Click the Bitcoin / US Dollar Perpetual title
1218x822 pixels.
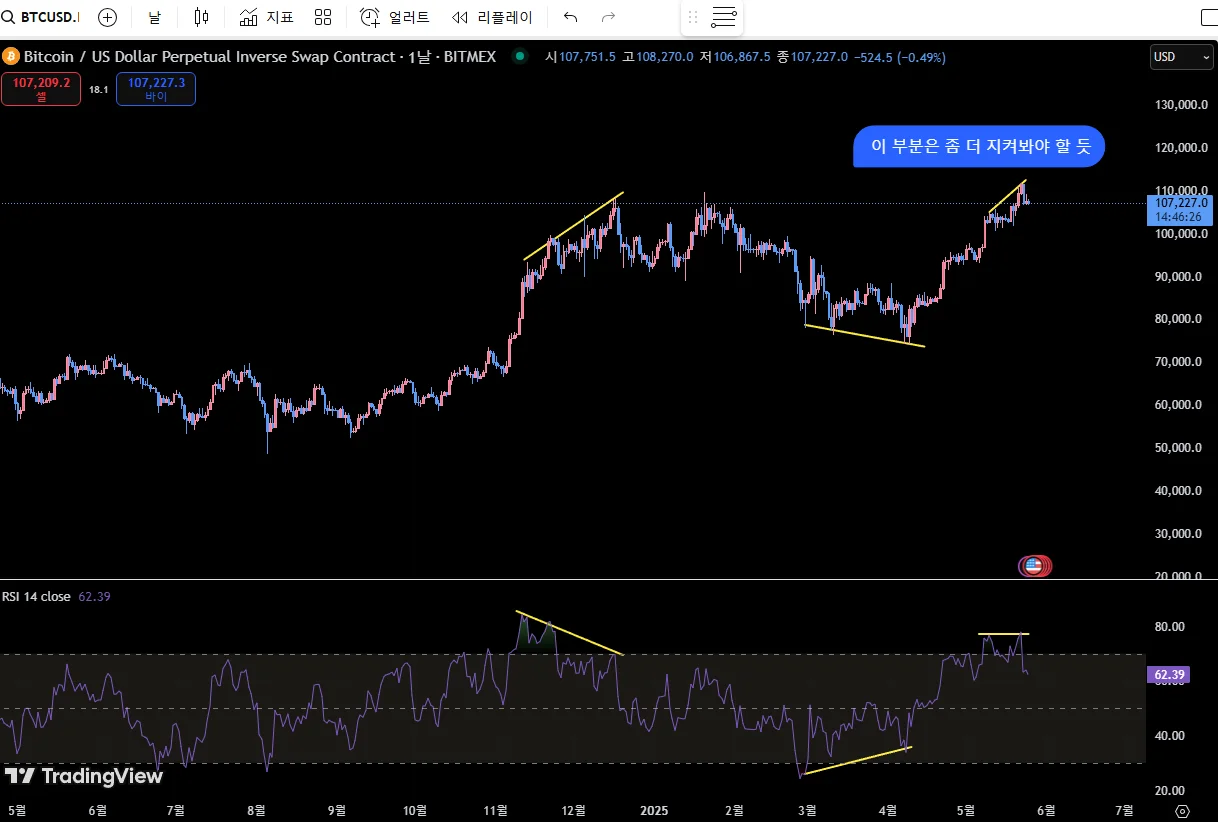point(209,57)
